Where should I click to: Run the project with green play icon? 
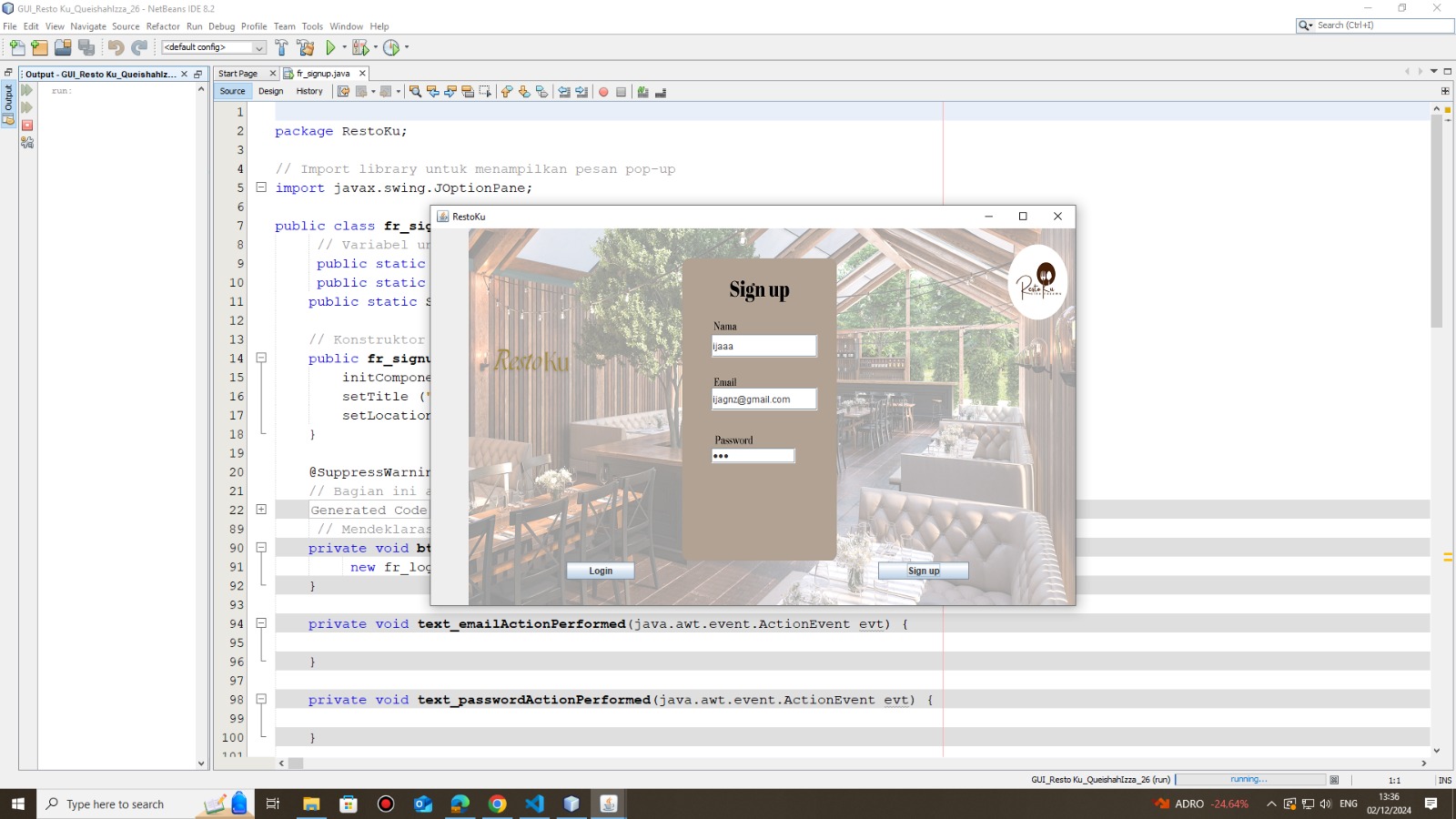click(x=331, y=47)
